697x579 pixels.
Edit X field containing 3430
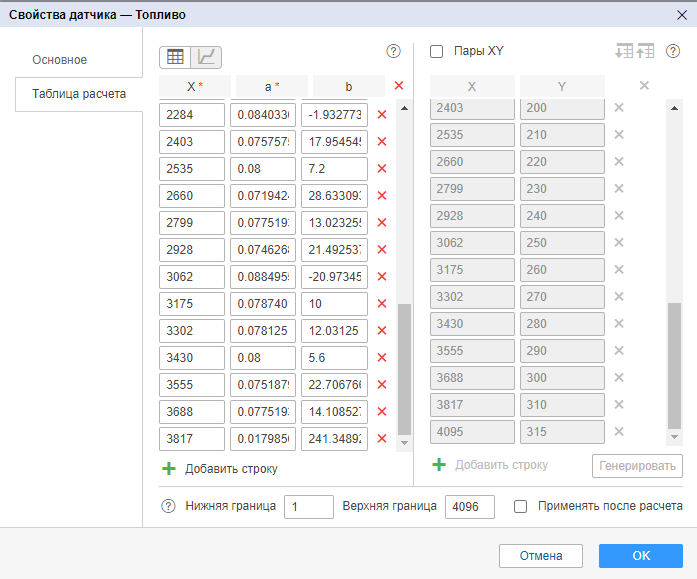[192, 358]
